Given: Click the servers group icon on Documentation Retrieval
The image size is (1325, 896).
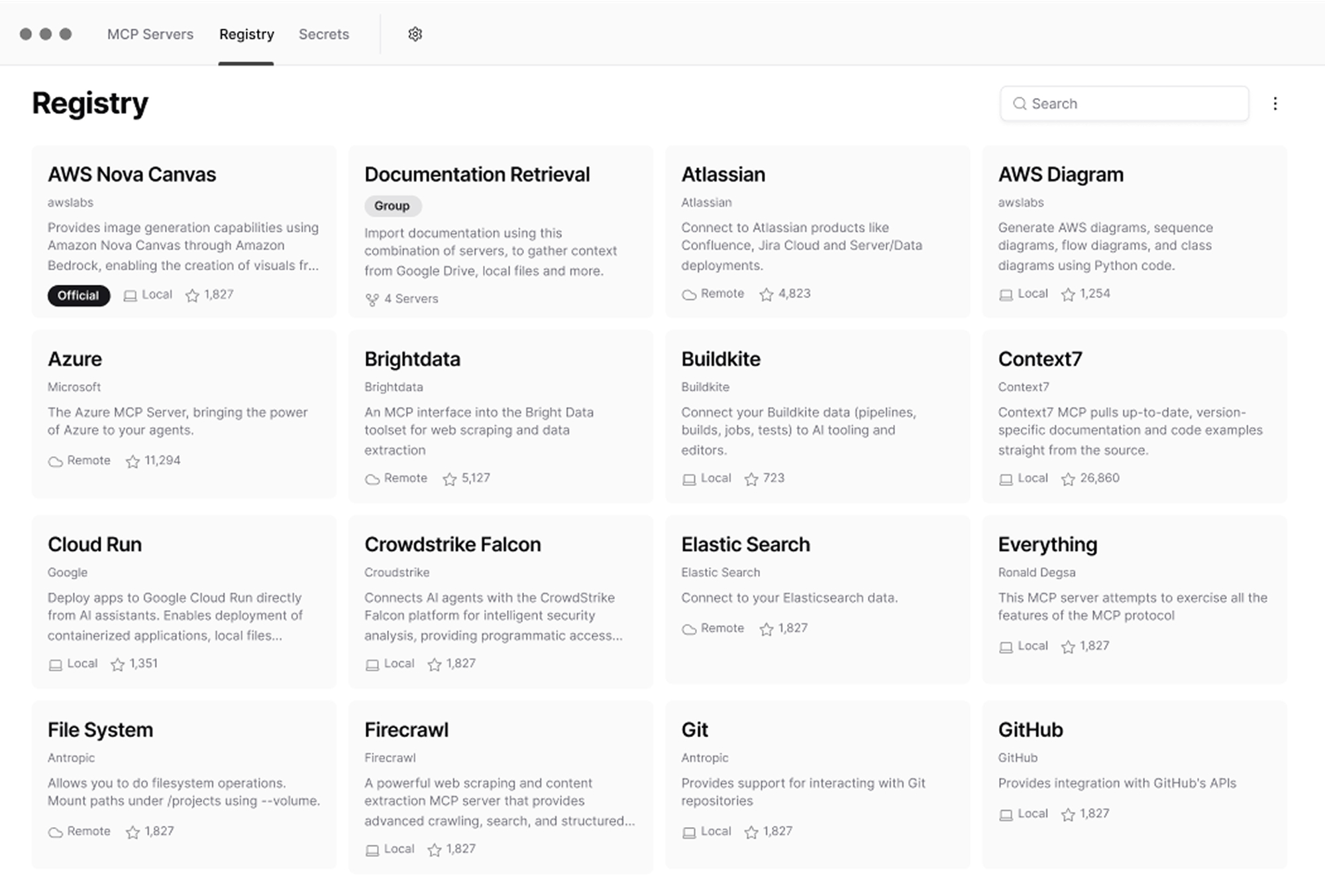Looking at the screenshot, I should click(372, 300).
